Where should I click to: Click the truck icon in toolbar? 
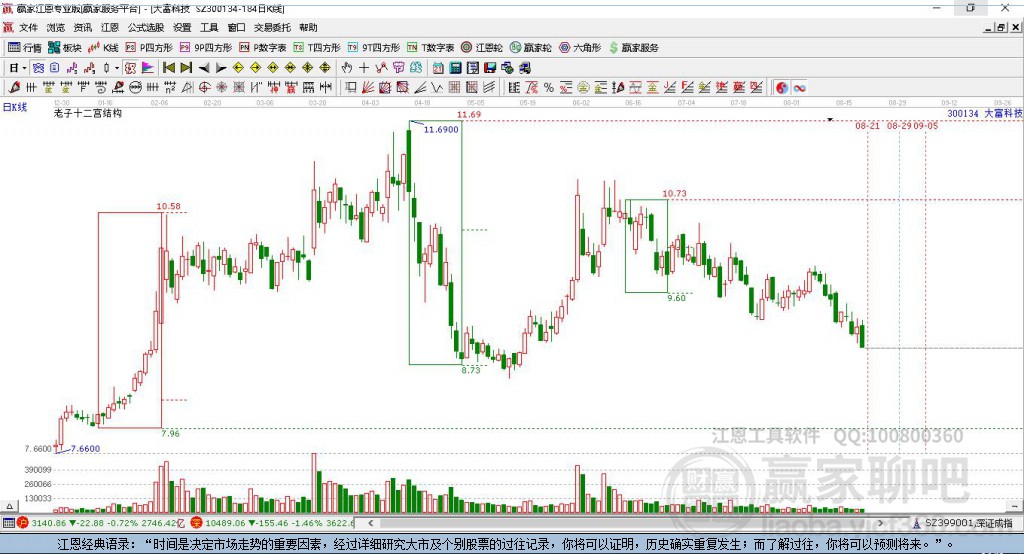525,68
